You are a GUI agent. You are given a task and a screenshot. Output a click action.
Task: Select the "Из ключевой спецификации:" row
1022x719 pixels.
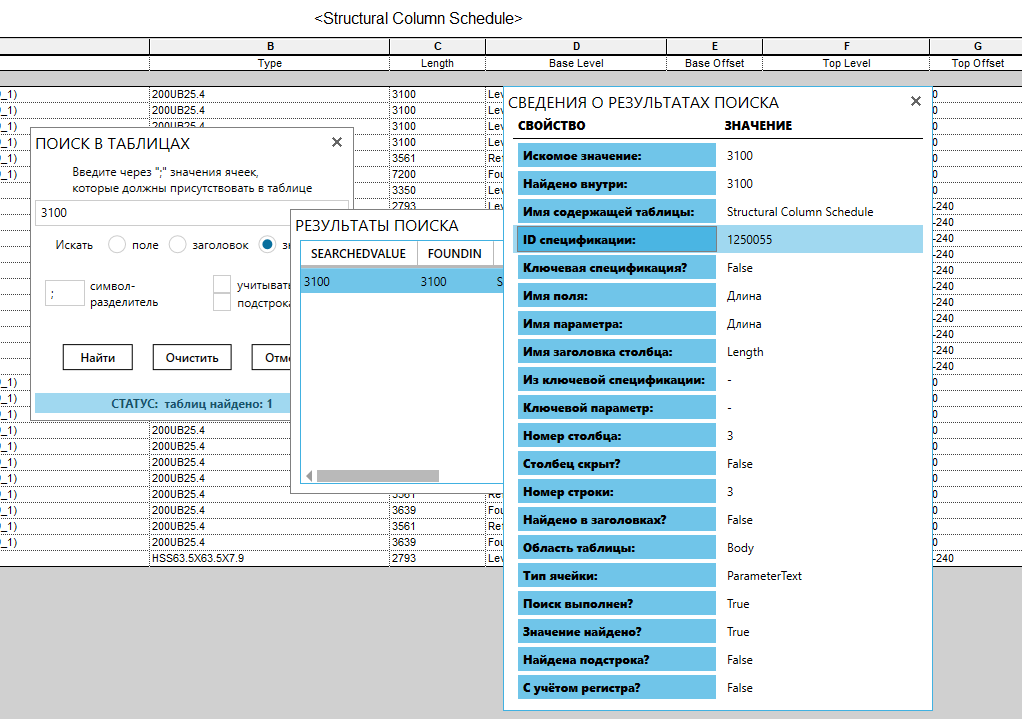coord(720,380)
